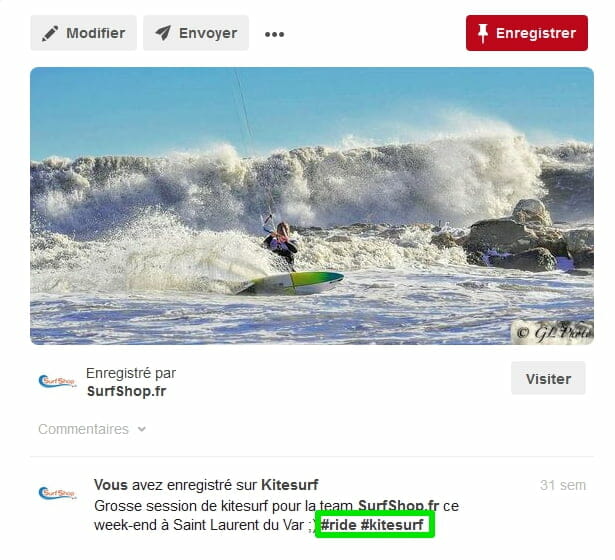
Task: Click the #ride hashtag
Action: [x=338, y=525]
